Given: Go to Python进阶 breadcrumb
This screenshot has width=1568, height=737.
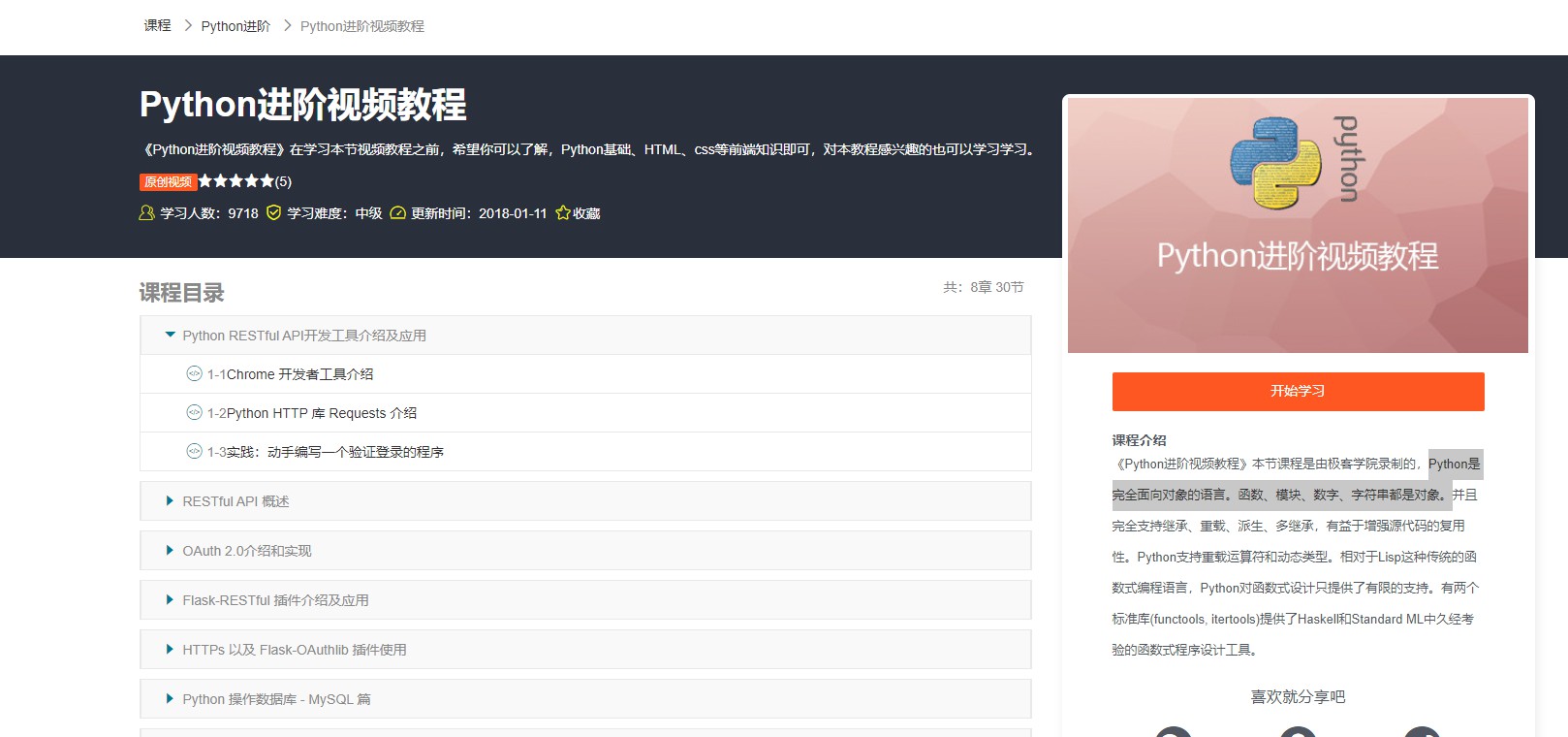Looking at the screenshot, I should click(x=235, y=26).
